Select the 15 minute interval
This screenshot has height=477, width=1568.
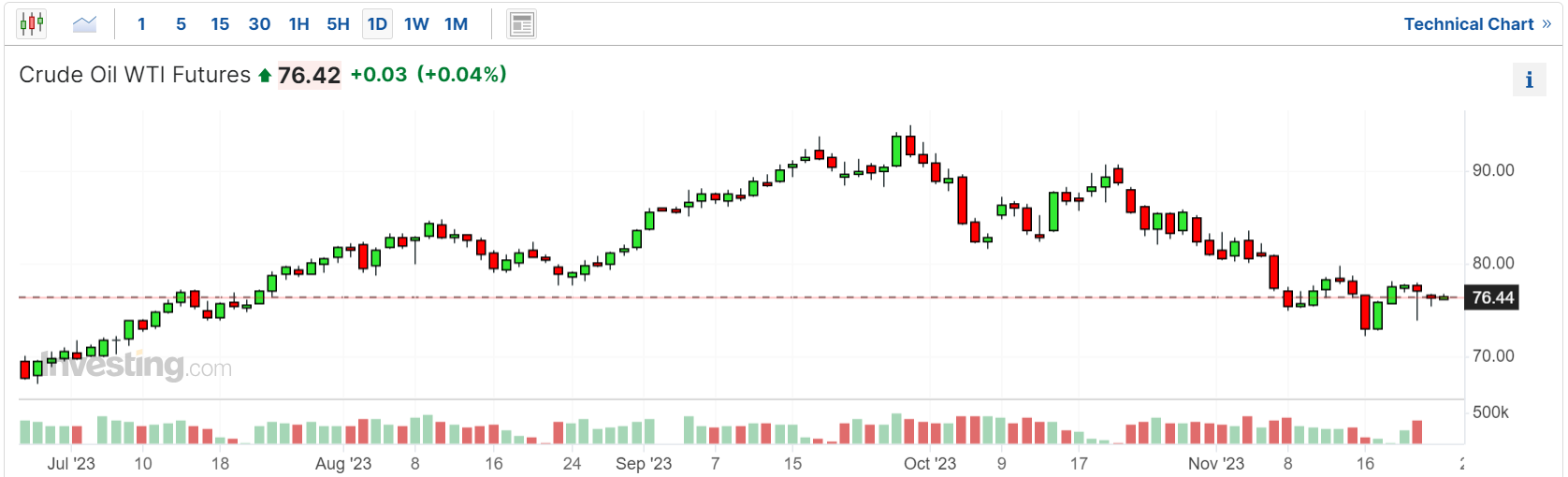pos(220,24)
